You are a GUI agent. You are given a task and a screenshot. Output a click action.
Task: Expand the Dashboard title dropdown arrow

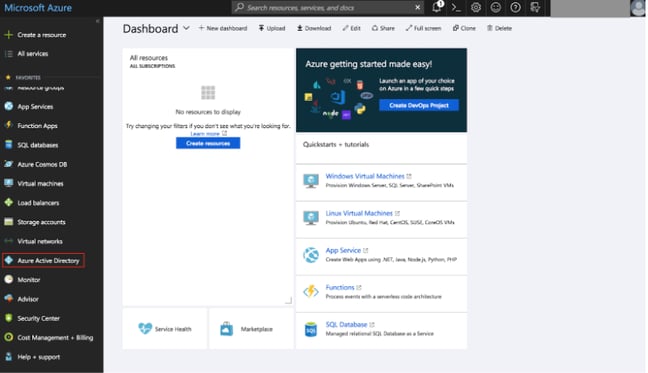point(186,28)
